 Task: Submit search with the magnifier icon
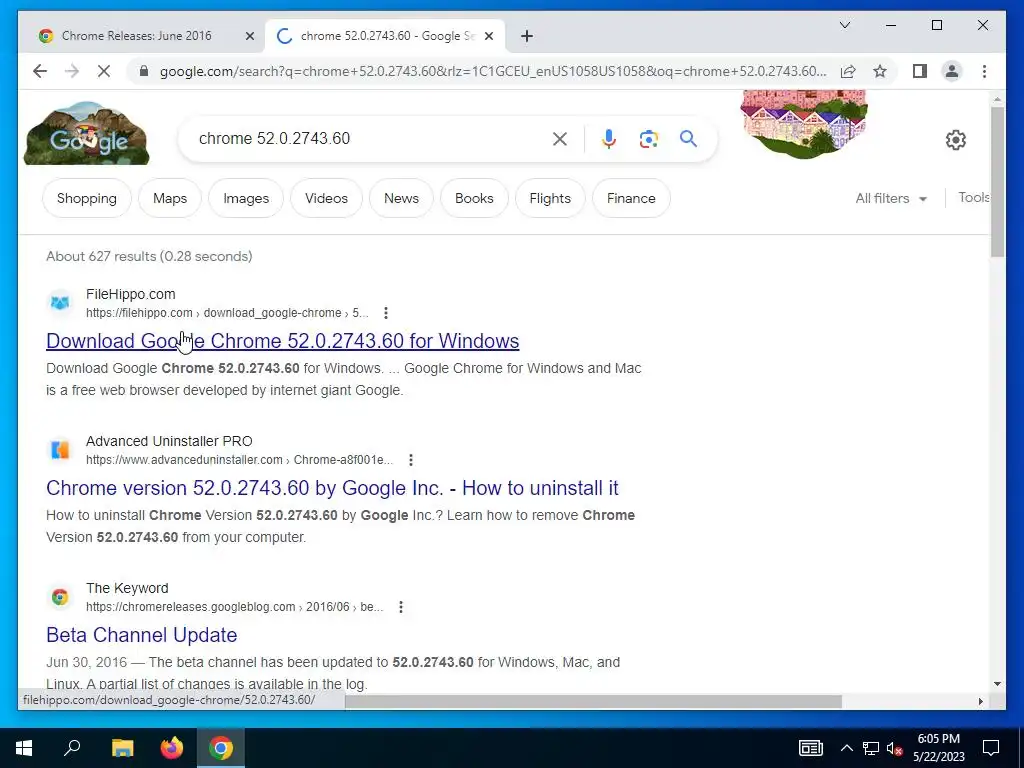pyautogui.click(x=688, y=138)
